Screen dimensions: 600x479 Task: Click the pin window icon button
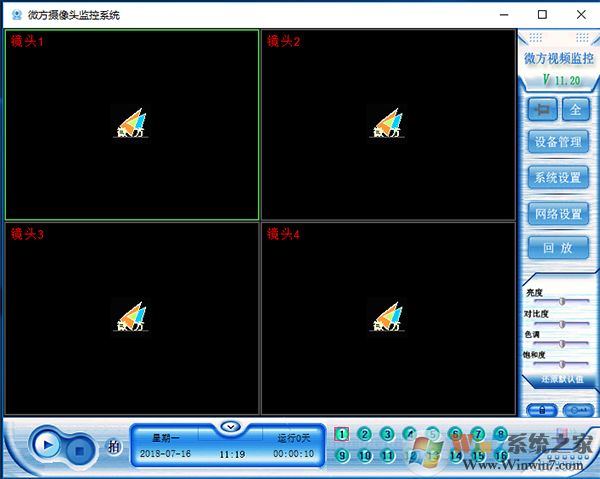(x=542, y=109)
